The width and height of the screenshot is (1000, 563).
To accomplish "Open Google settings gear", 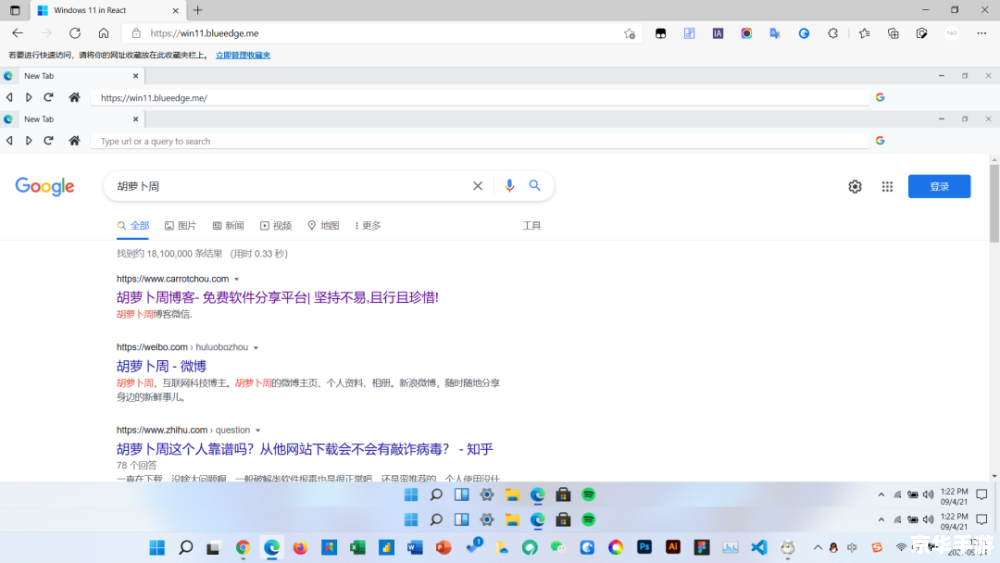I will 855,186.
